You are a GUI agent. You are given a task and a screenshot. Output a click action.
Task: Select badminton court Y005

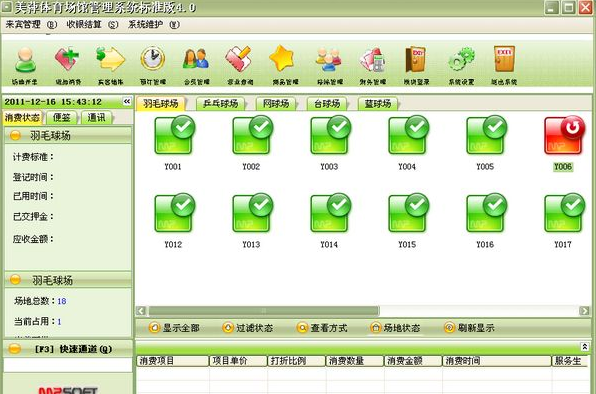(x=487, y=135)
